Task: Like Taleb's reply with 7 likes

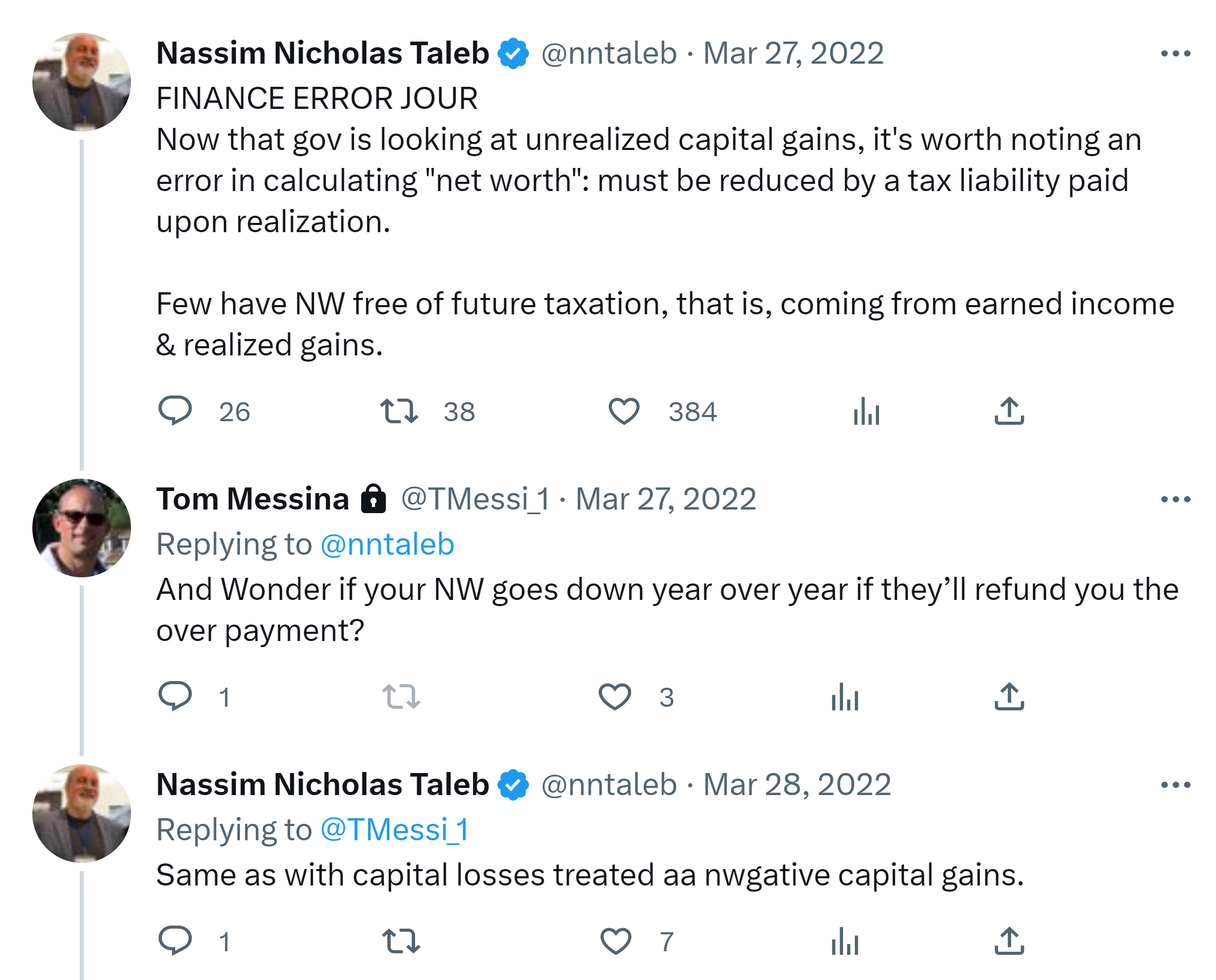Action: (615, 941)
